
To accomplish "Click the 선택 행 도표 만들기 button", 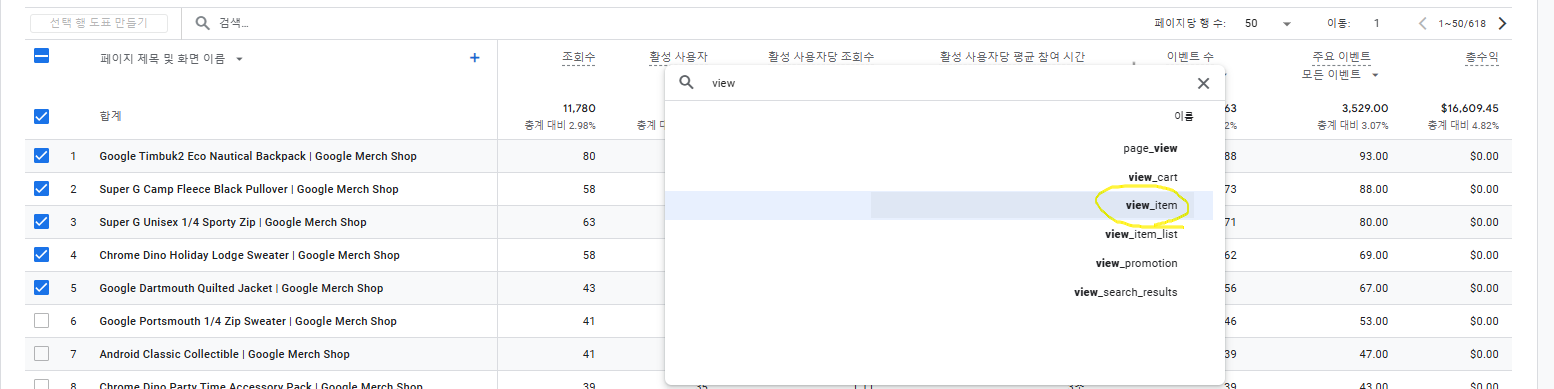I will pos(98,23).
